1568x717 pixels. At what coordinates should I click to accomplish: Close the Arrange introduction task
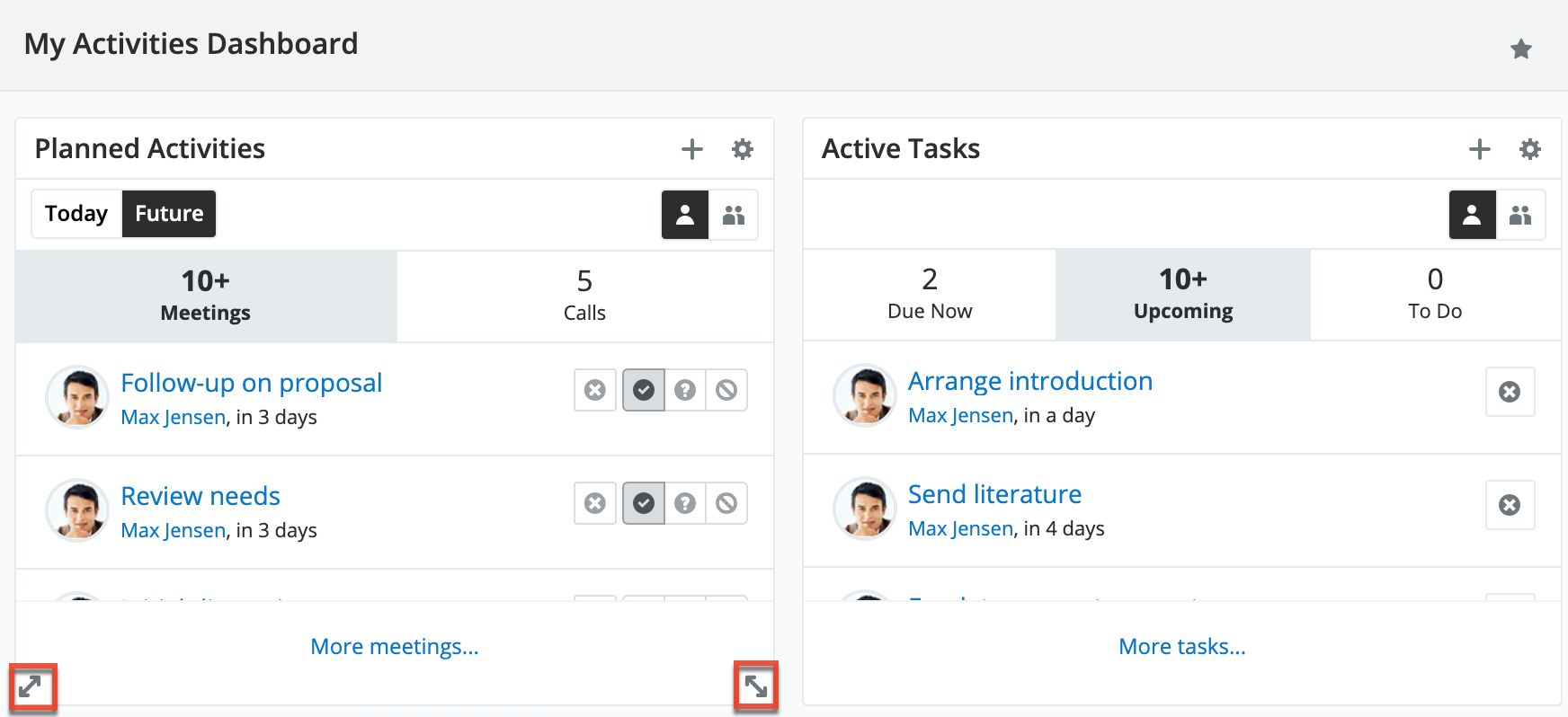tap(1510, 392)
